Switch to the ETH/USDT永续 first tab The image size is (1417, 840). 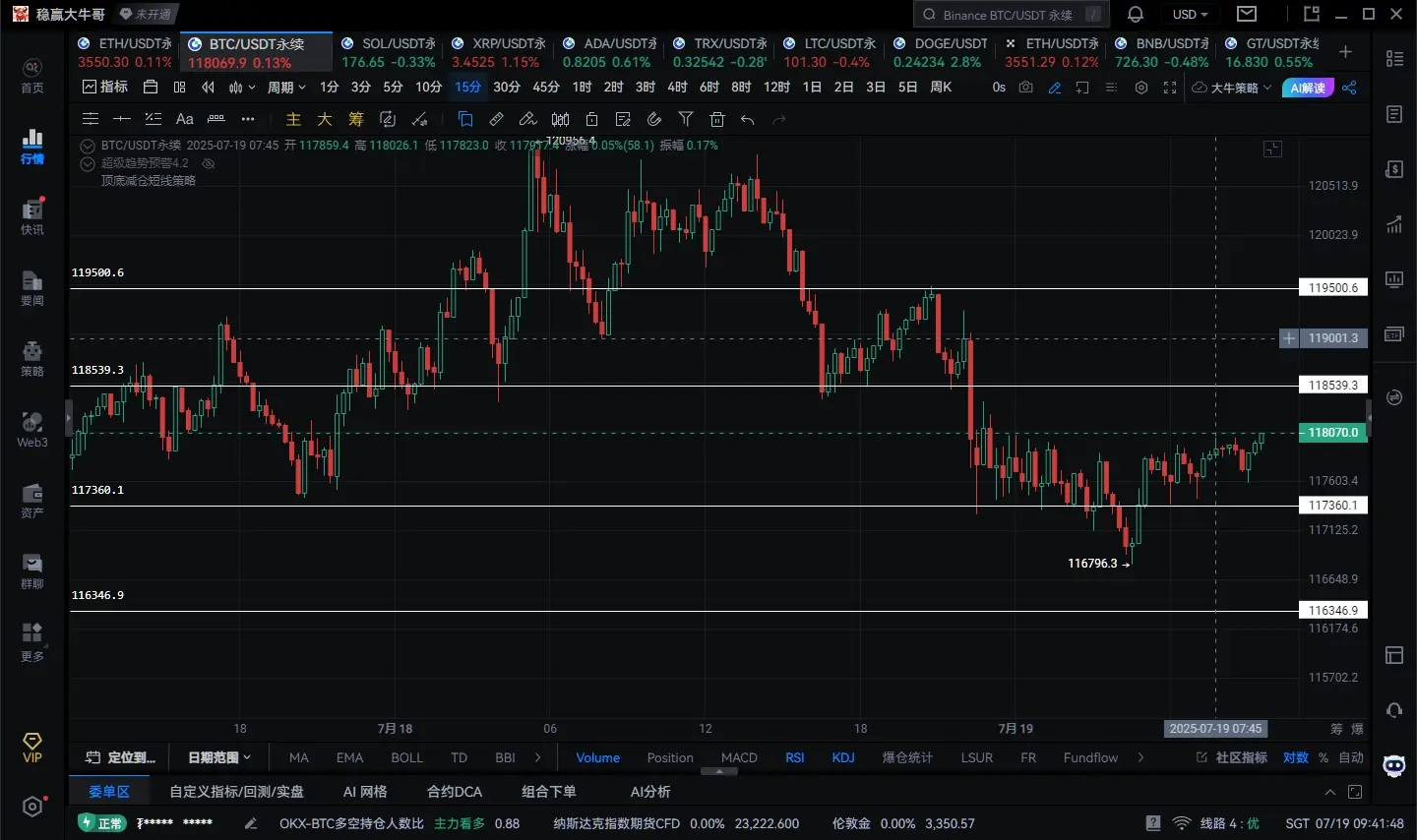coord(125,52)
